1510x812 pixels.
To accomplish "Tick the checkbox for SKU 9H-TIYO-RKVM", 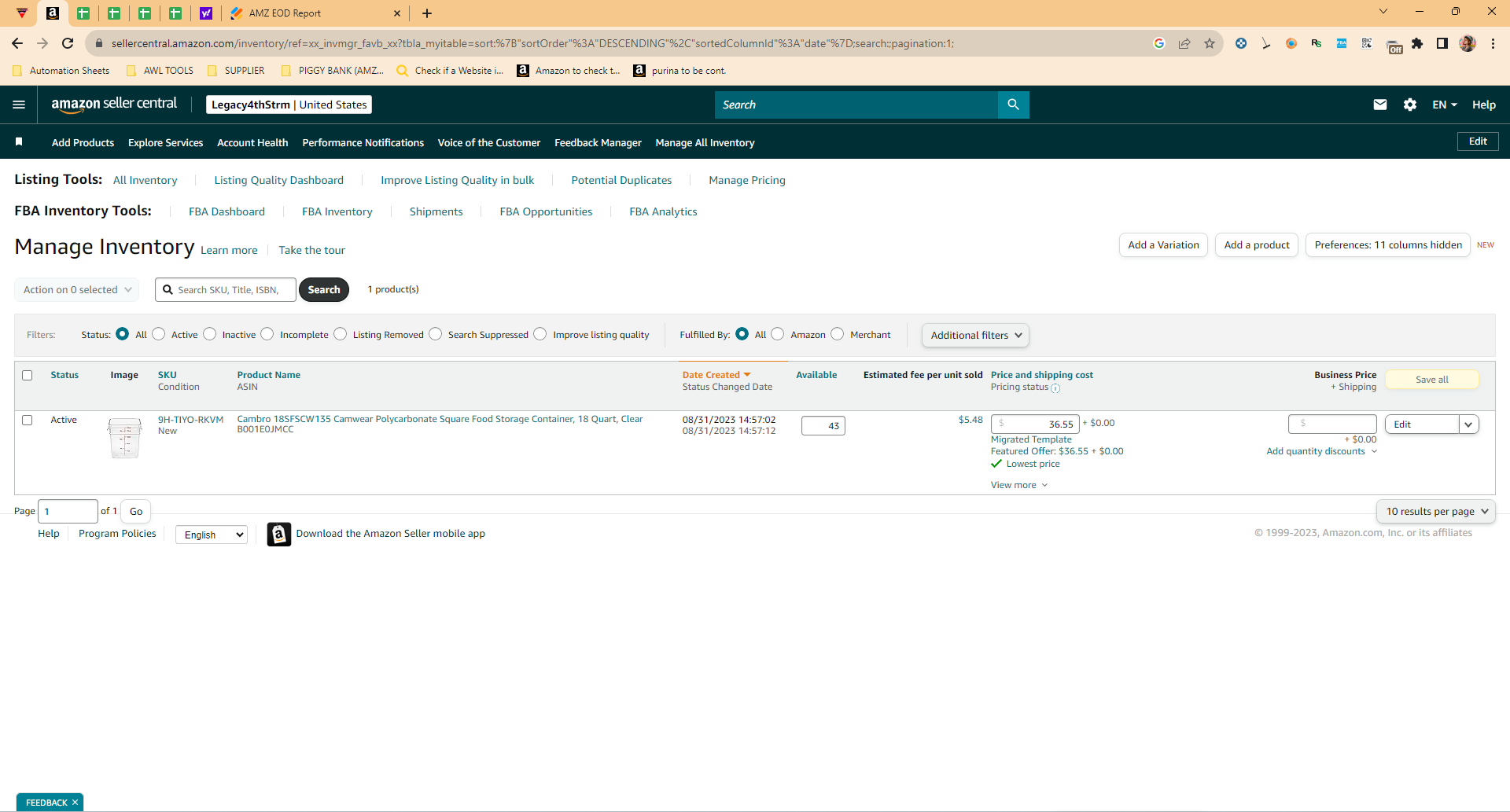I will [x=28, y=421].
